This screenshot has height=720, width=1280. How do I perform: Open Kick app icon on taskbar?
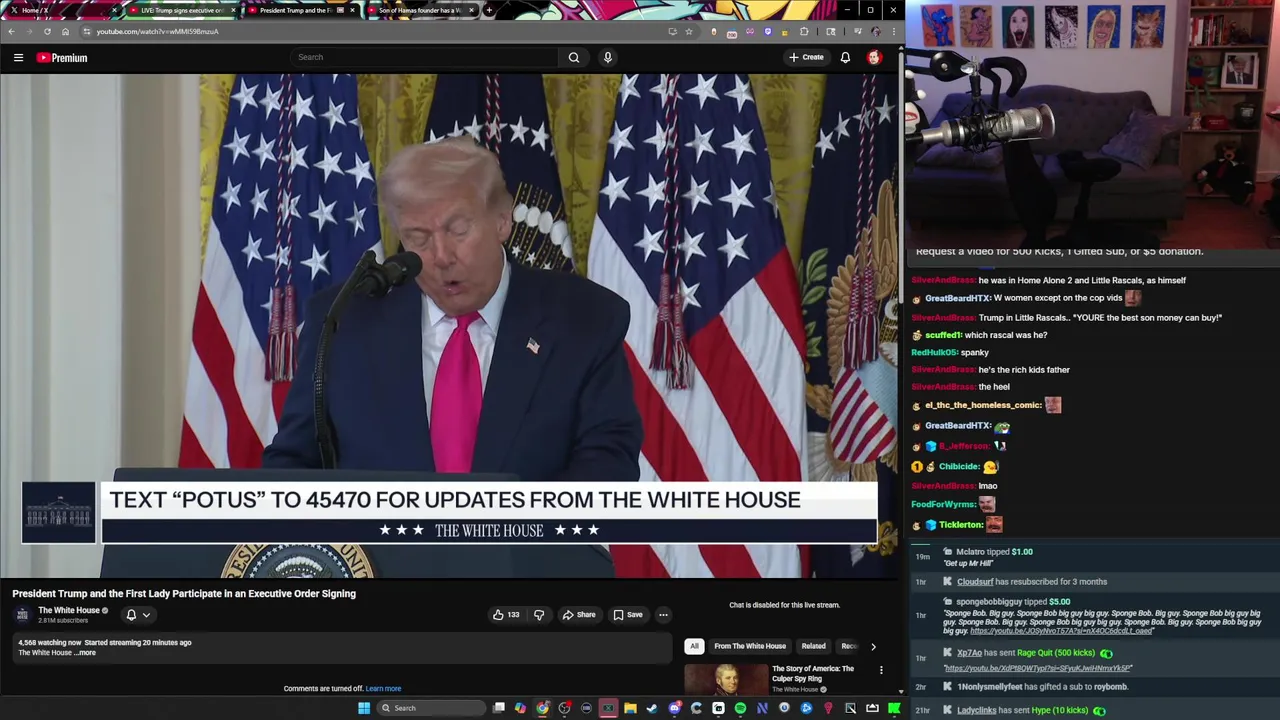pos(894,708)
